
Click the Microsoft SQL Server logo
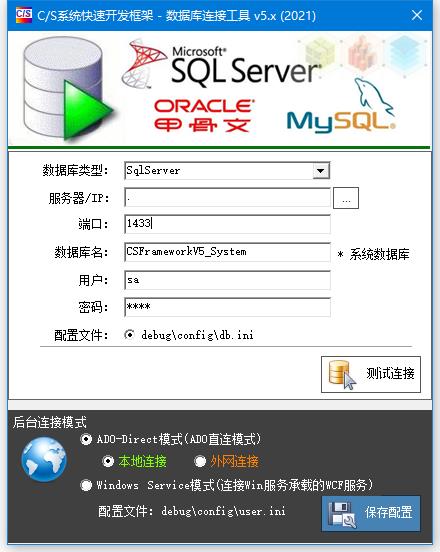pos(222,64)
